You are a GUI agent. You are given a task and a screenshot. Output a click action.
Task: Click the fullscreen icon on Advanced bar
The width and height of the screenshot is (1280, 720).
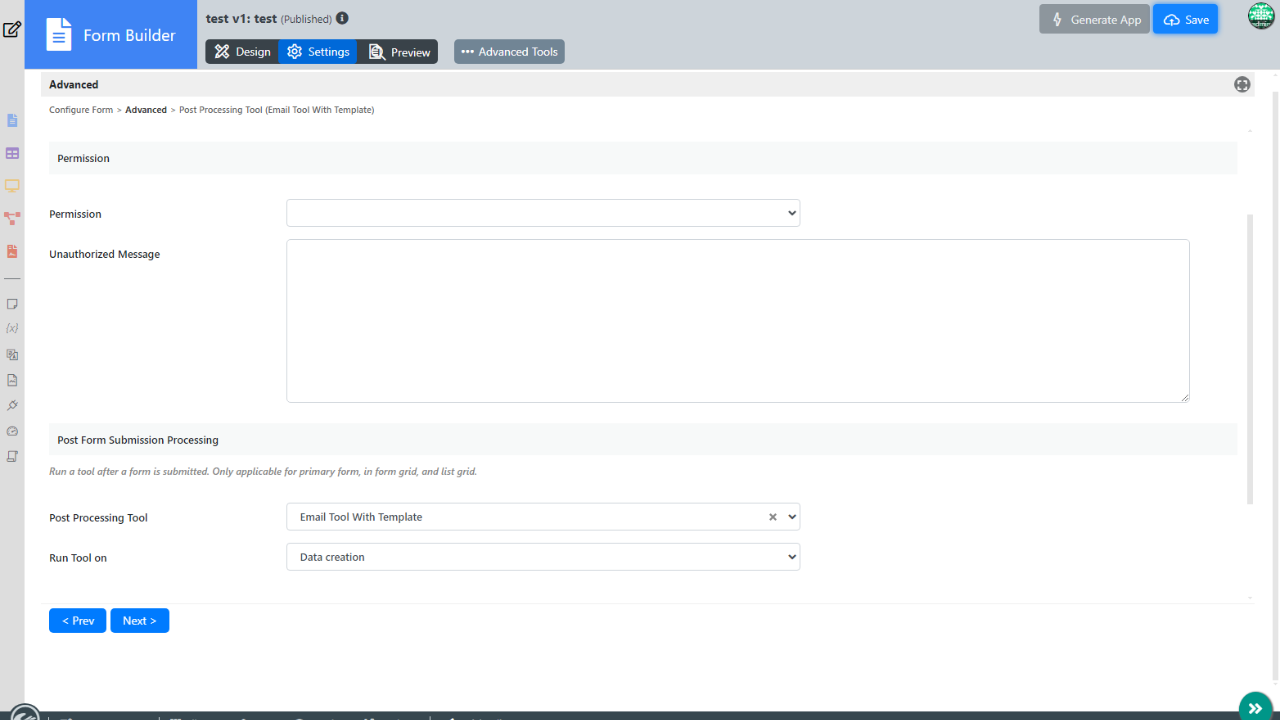click(x=1242, y=85)
